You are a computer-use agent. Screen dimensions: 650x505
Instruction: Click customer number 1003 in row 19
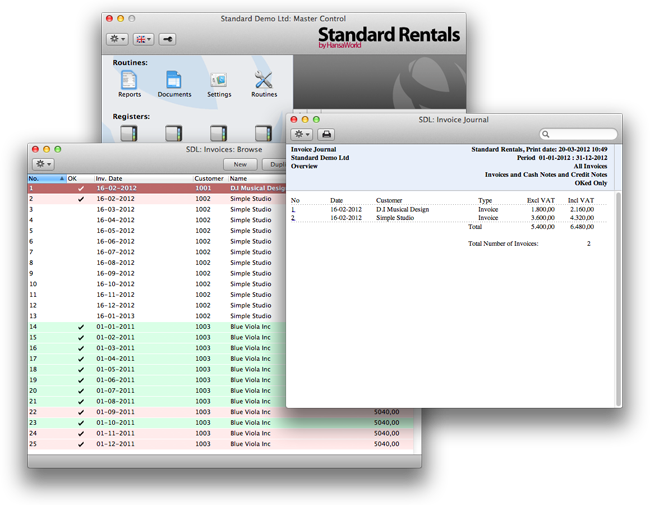click(203, 380)
